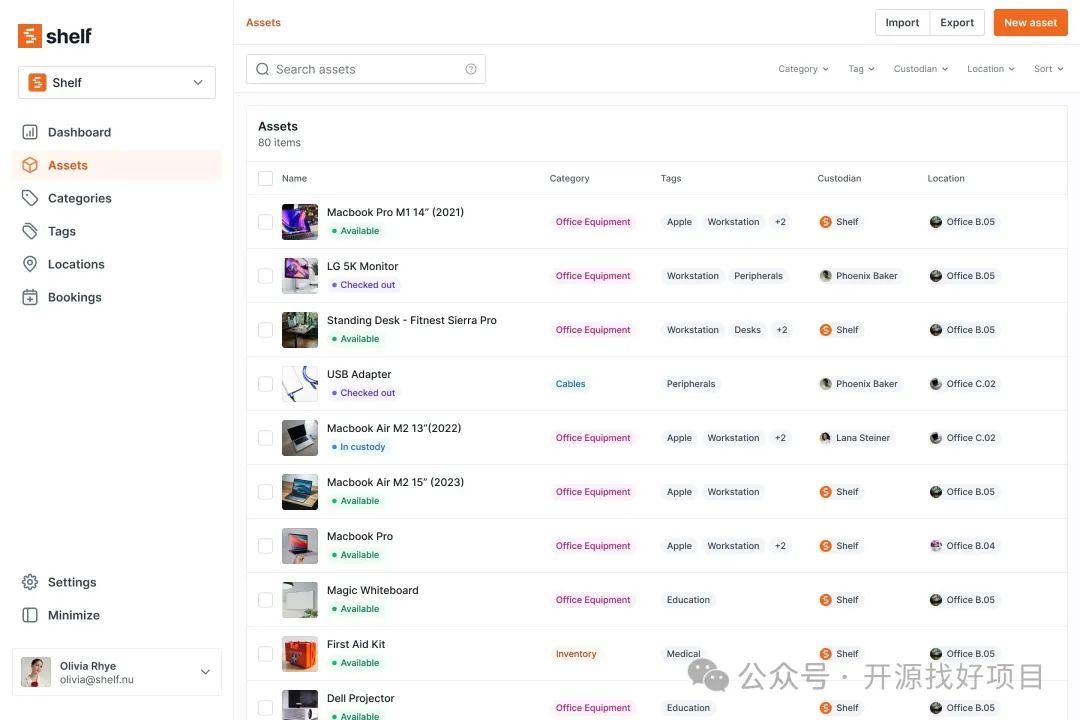Open Tags page from sidebar
Image resolution: width=1080 pixels, height=720 pixels.
click(x=117, y=232)
